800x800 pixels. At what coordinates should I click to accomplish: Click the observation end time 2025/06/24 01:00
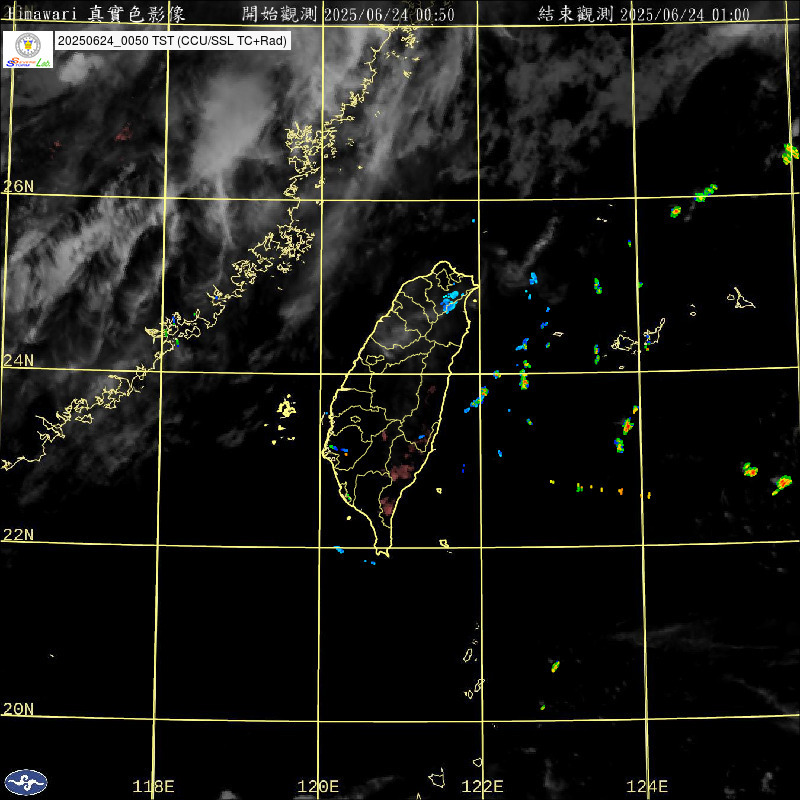click(685, 14)
